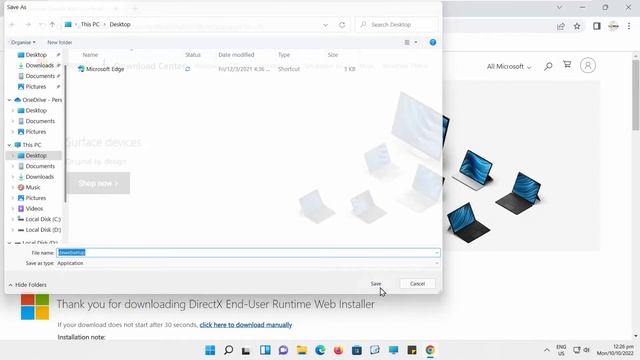Open File Explorer from taskbar
The width and height of the screenshot is (640, 360).
point(302,350)
